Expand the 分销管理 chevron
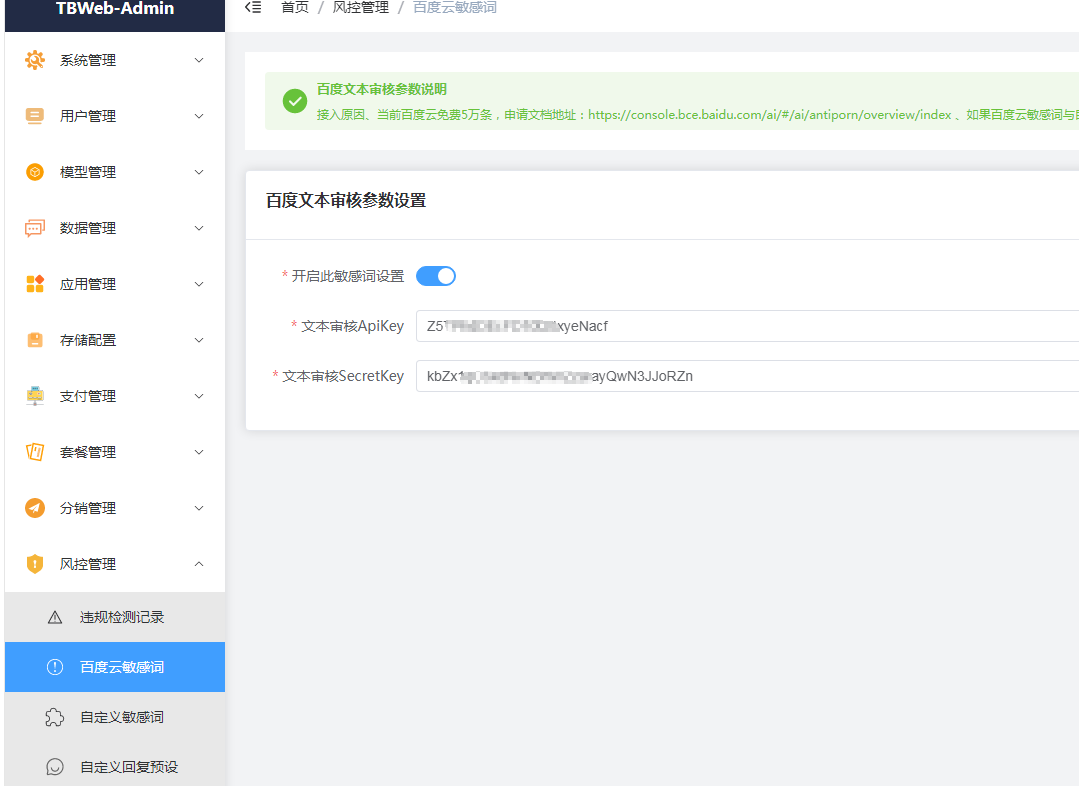 click(199, 508)
